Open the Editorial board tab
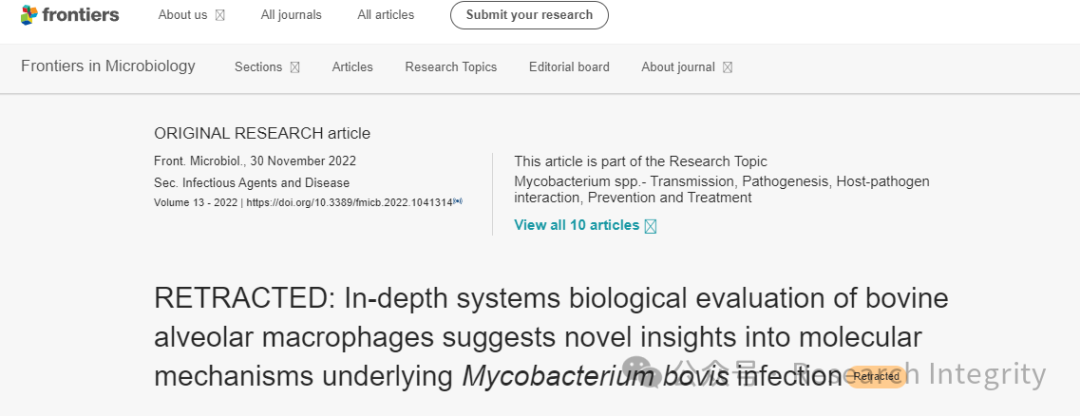This screenshot has width=1080, height=416. (x=569, y=67)
